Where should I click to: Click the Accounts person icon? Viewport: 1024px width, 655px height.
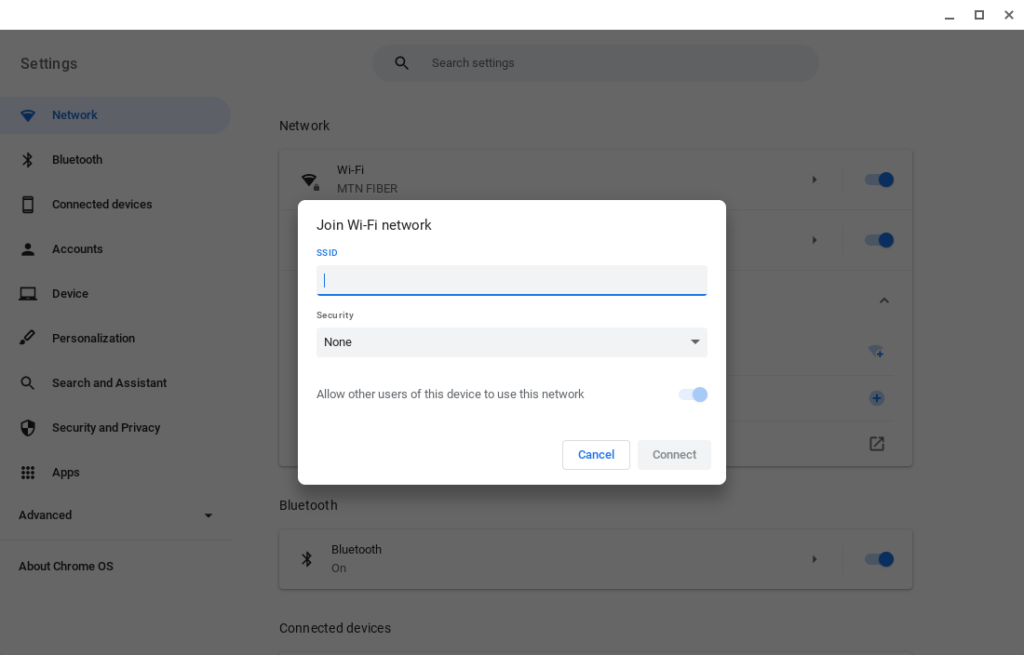(x=27, y=249)
